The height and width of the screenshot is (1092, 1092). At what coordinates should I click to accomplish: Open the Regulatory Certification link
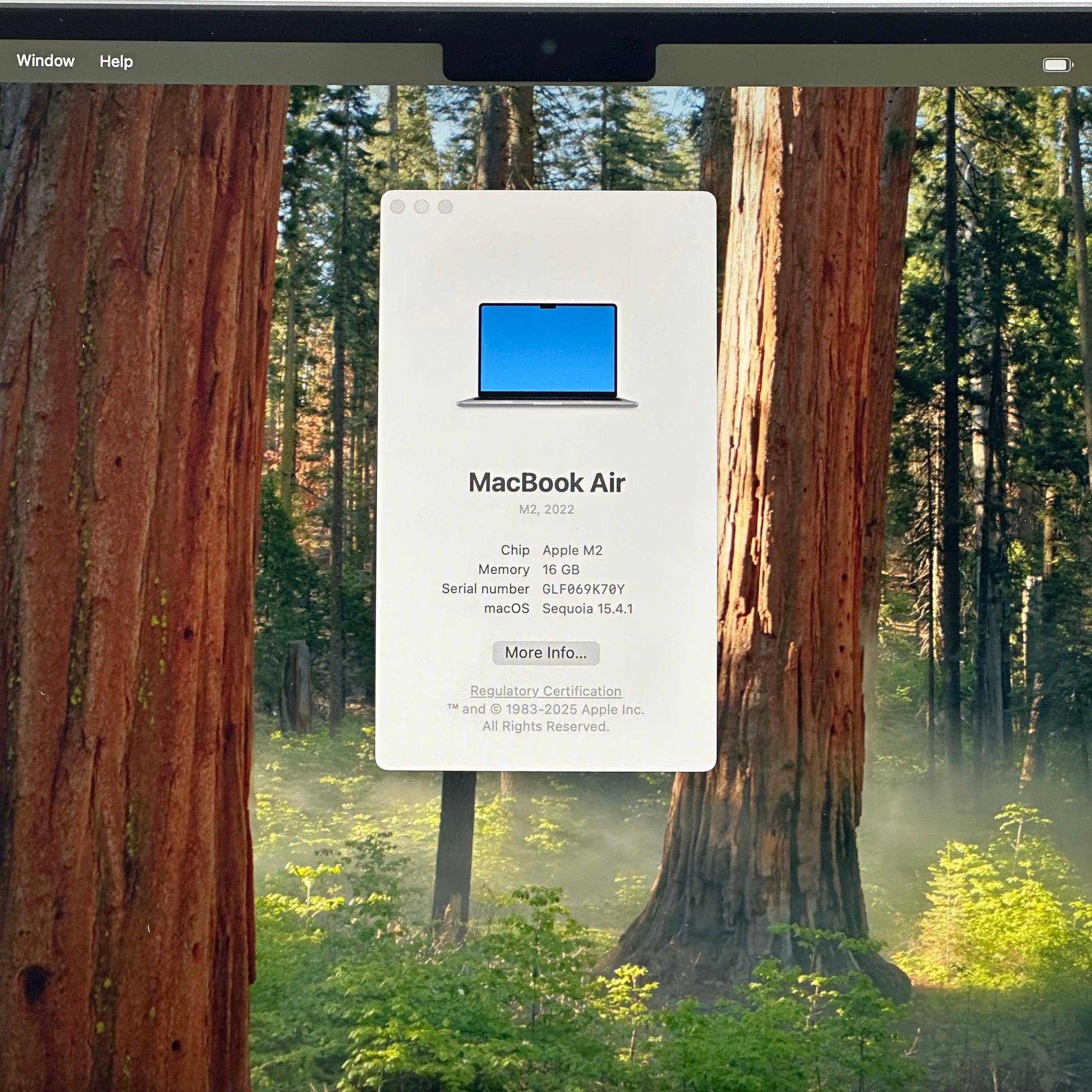[x=546, y=691]
